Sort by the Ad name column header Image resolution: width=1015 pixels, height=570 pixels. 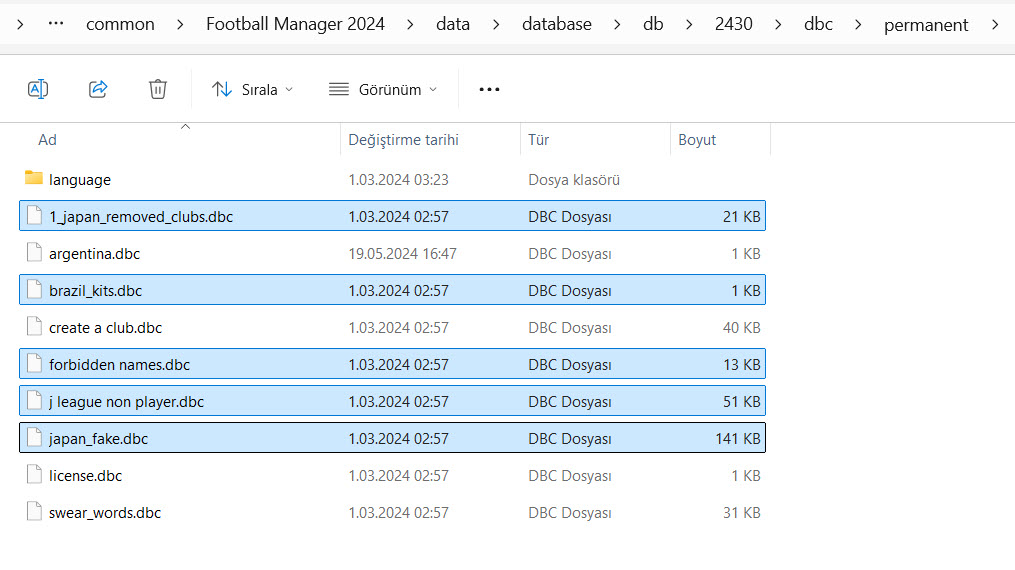point(48,140)
